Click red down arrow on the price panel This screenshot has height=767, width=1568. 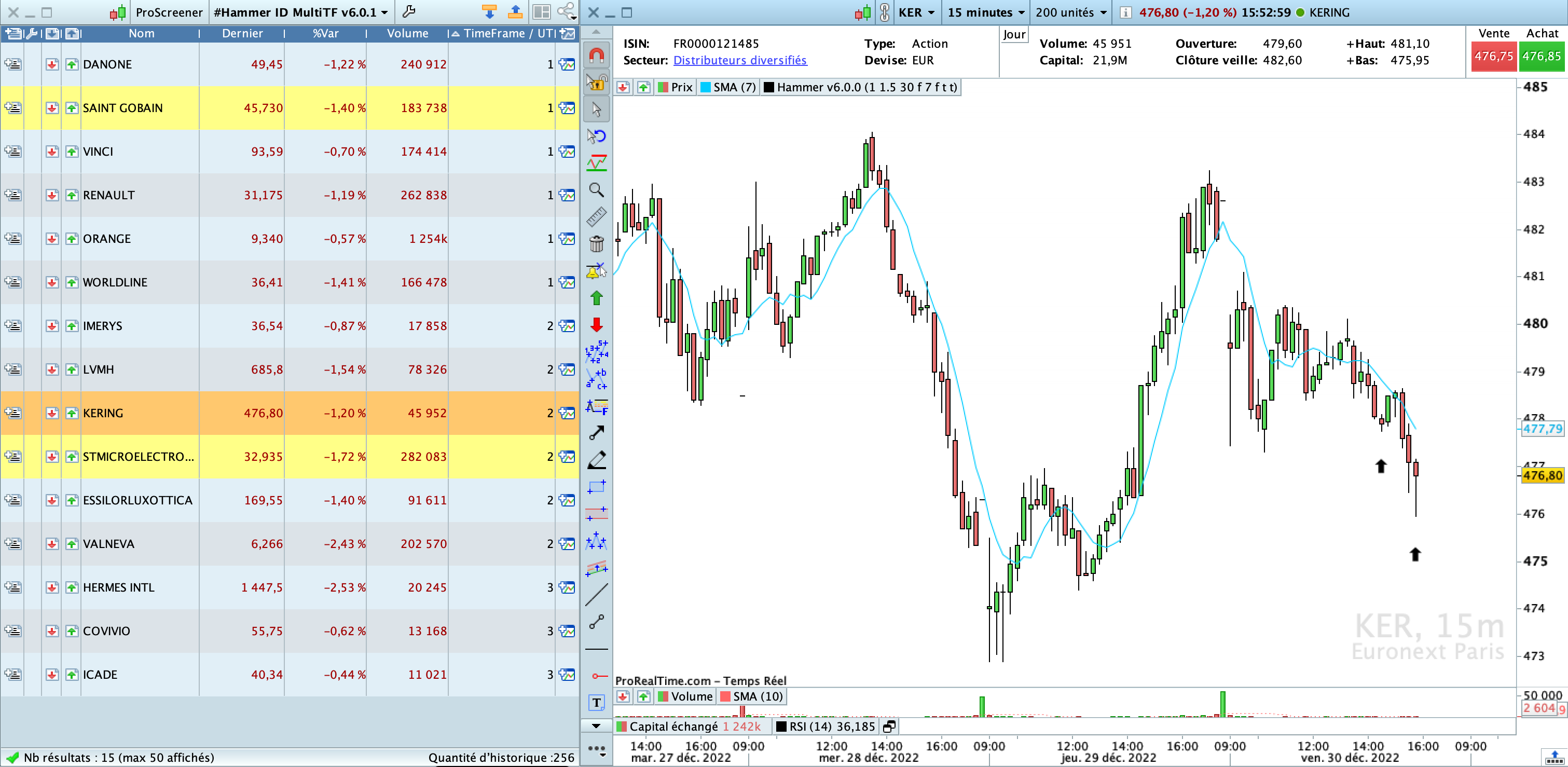[623, 87]
